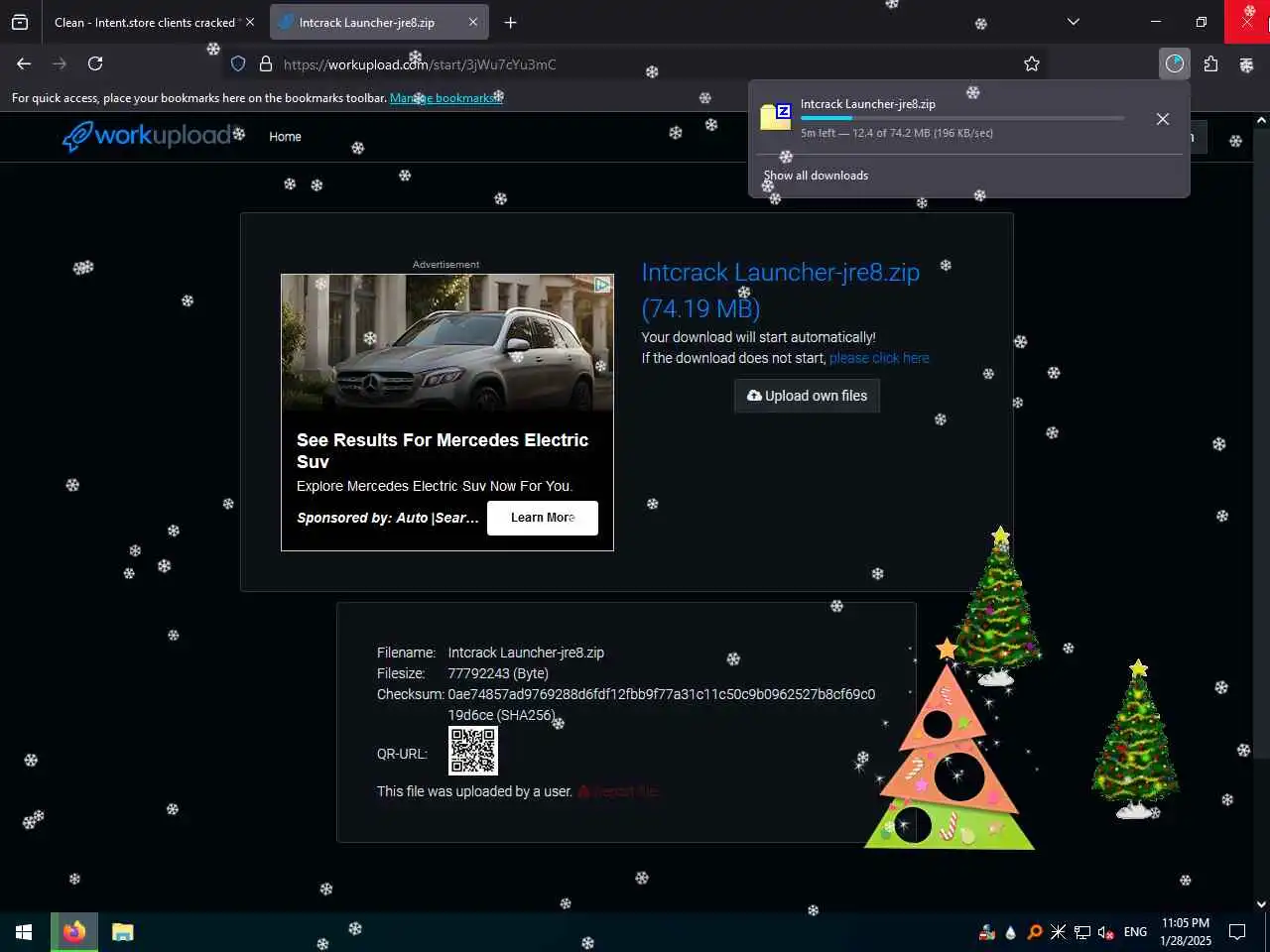This screenshot has width=1270, height=952.
Task: Click the muted volume tray icon
Action: [1106, 932]
